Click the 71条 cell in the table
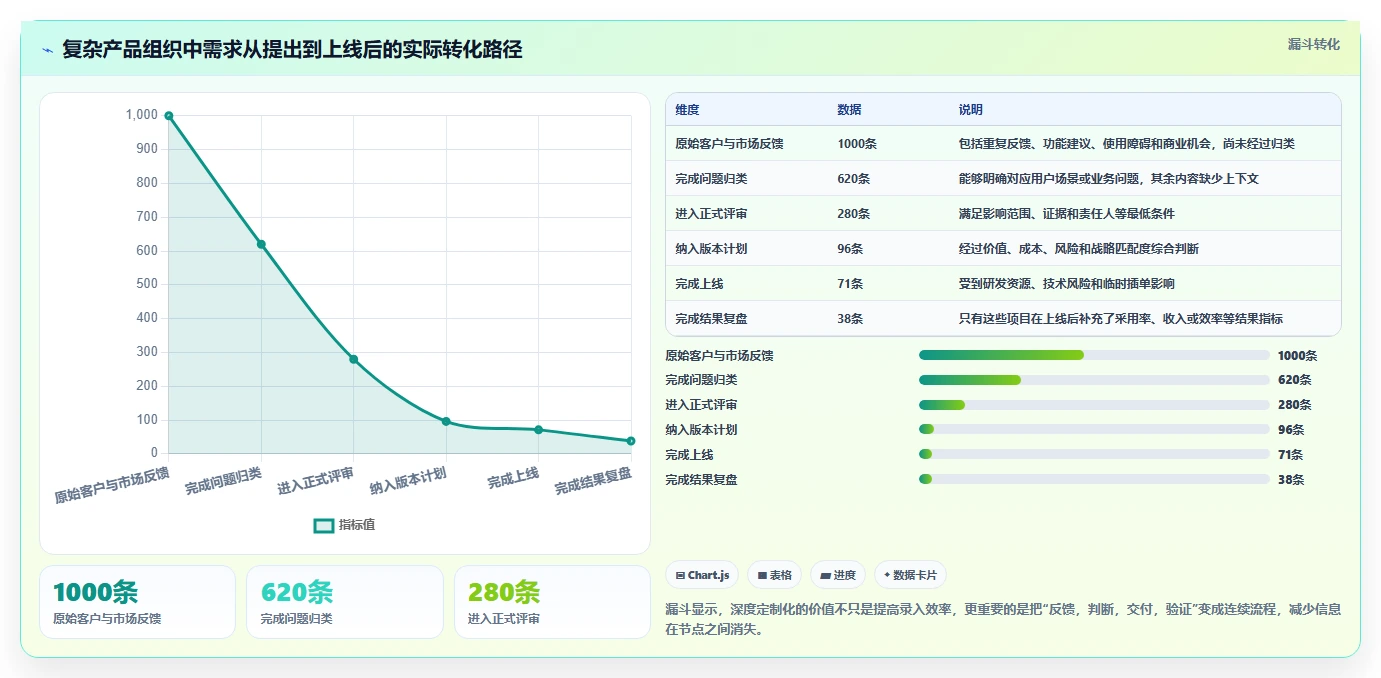This screenshot has height=678, width=1381. [850, 284]
